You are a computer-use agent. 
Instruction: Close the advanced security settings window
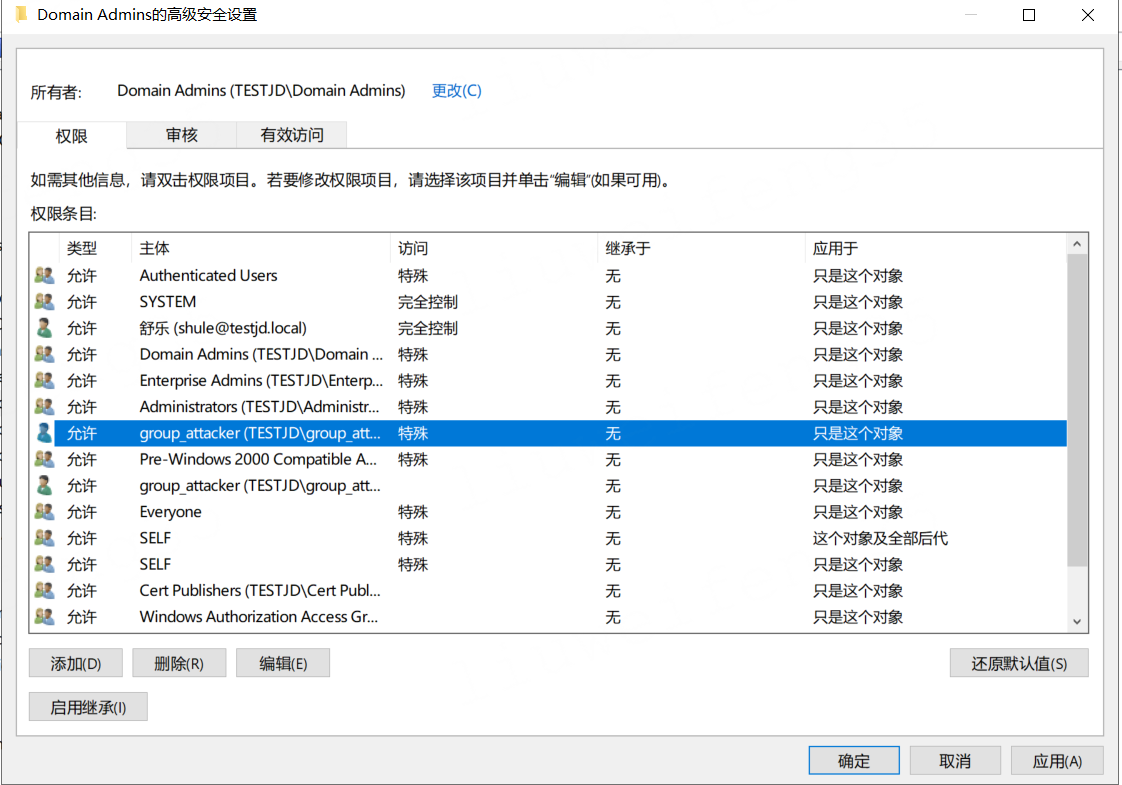click(x=1088, y=15)
